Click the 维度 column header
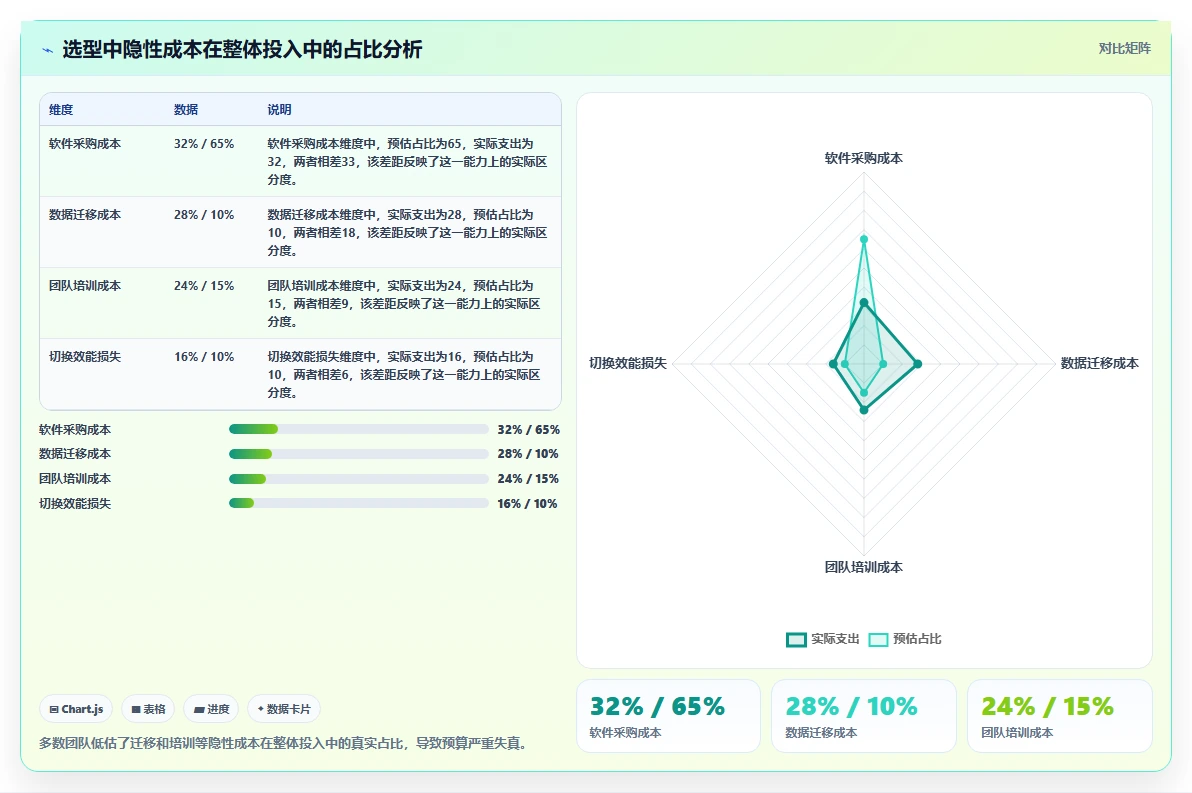The width and height of the screenshot is (1192, 793). (61, 109)
